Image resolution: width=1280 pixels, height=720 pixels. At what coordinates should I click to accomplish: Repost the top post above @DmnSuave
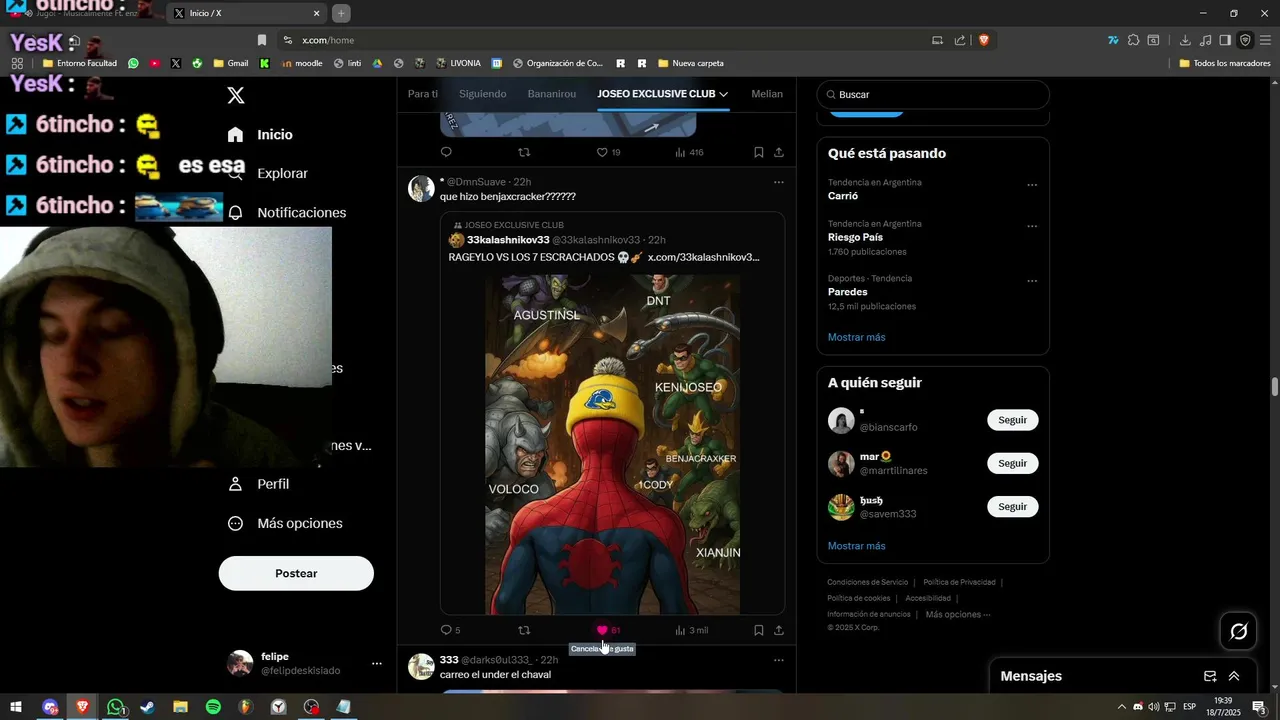coord(524,152)
